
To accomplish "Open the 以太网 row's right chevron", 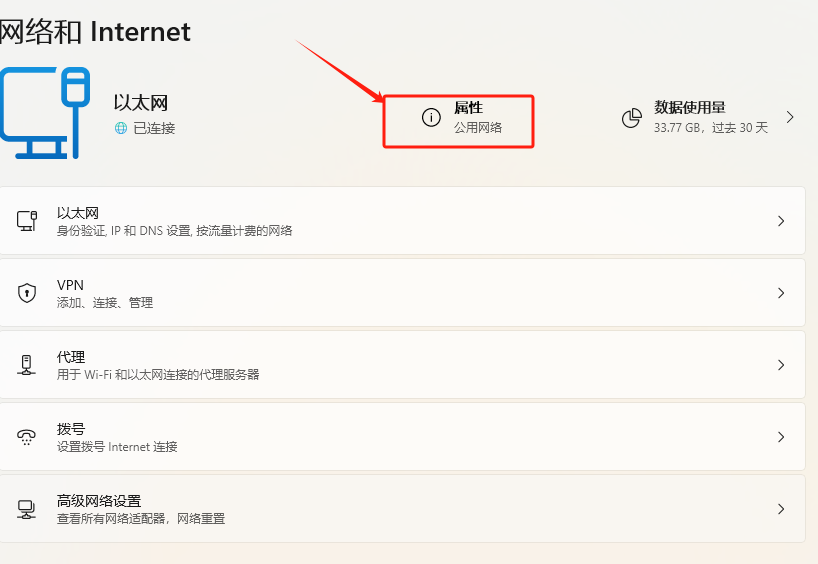I will coord(781,221).
